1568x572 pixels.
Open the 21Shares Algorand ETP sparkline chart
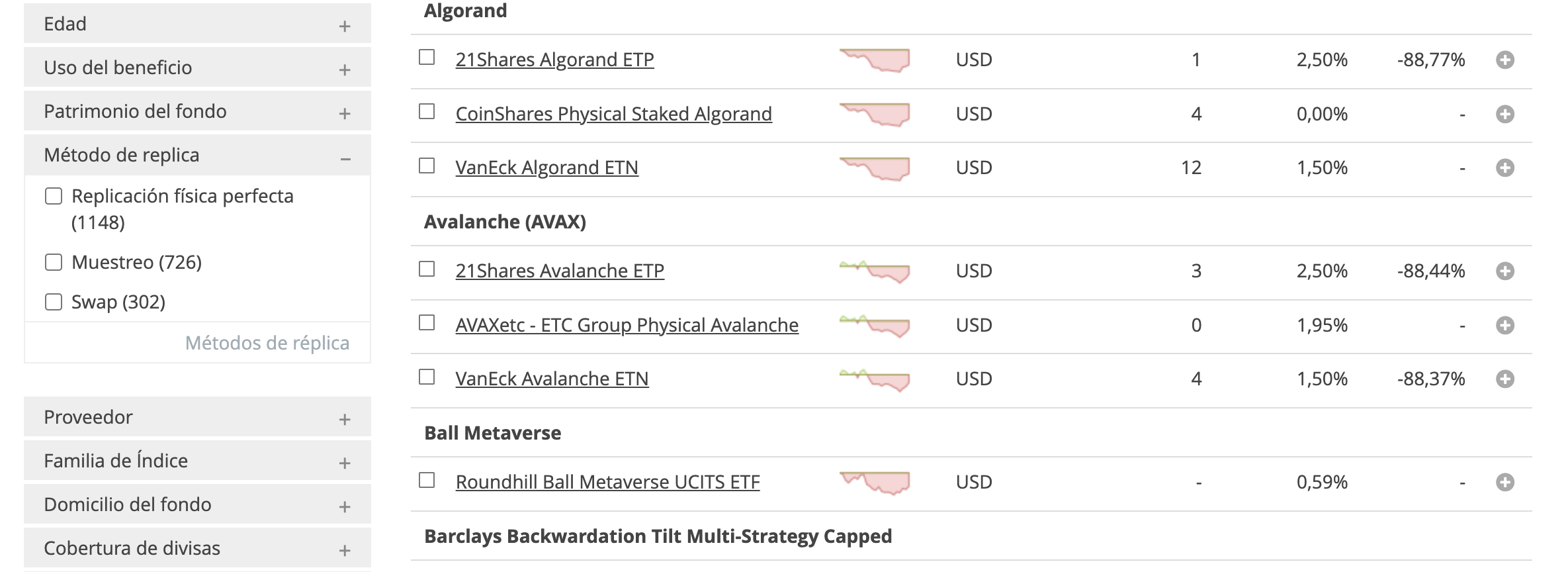click(875, 60)
